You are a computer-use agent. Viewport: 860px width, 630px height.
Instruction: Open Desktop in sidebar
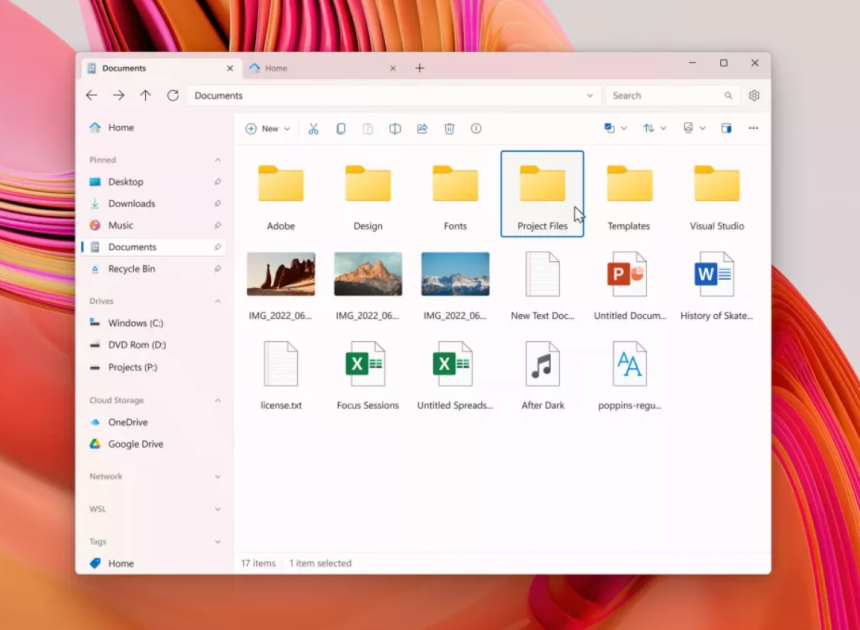click(x=154, y=181)
